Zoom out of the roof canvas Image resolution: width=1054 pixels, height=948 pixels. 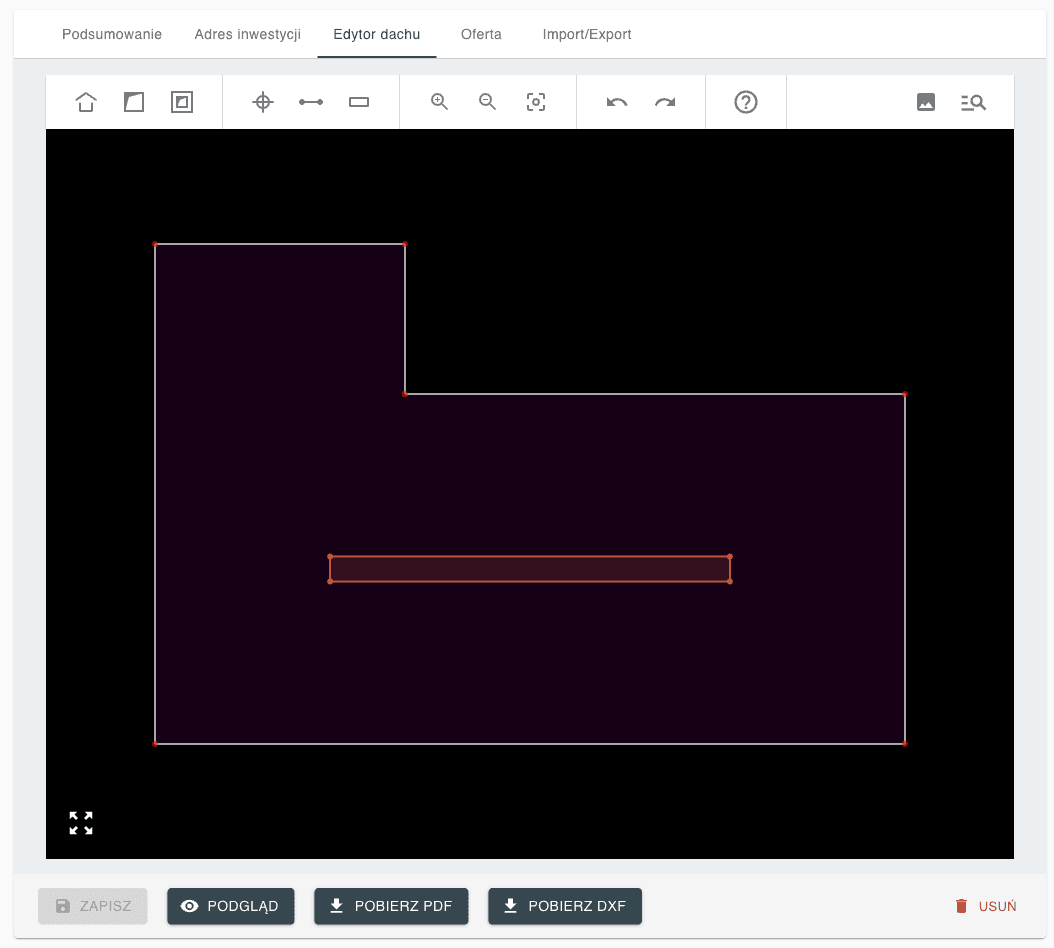click(x=487, y=102)
